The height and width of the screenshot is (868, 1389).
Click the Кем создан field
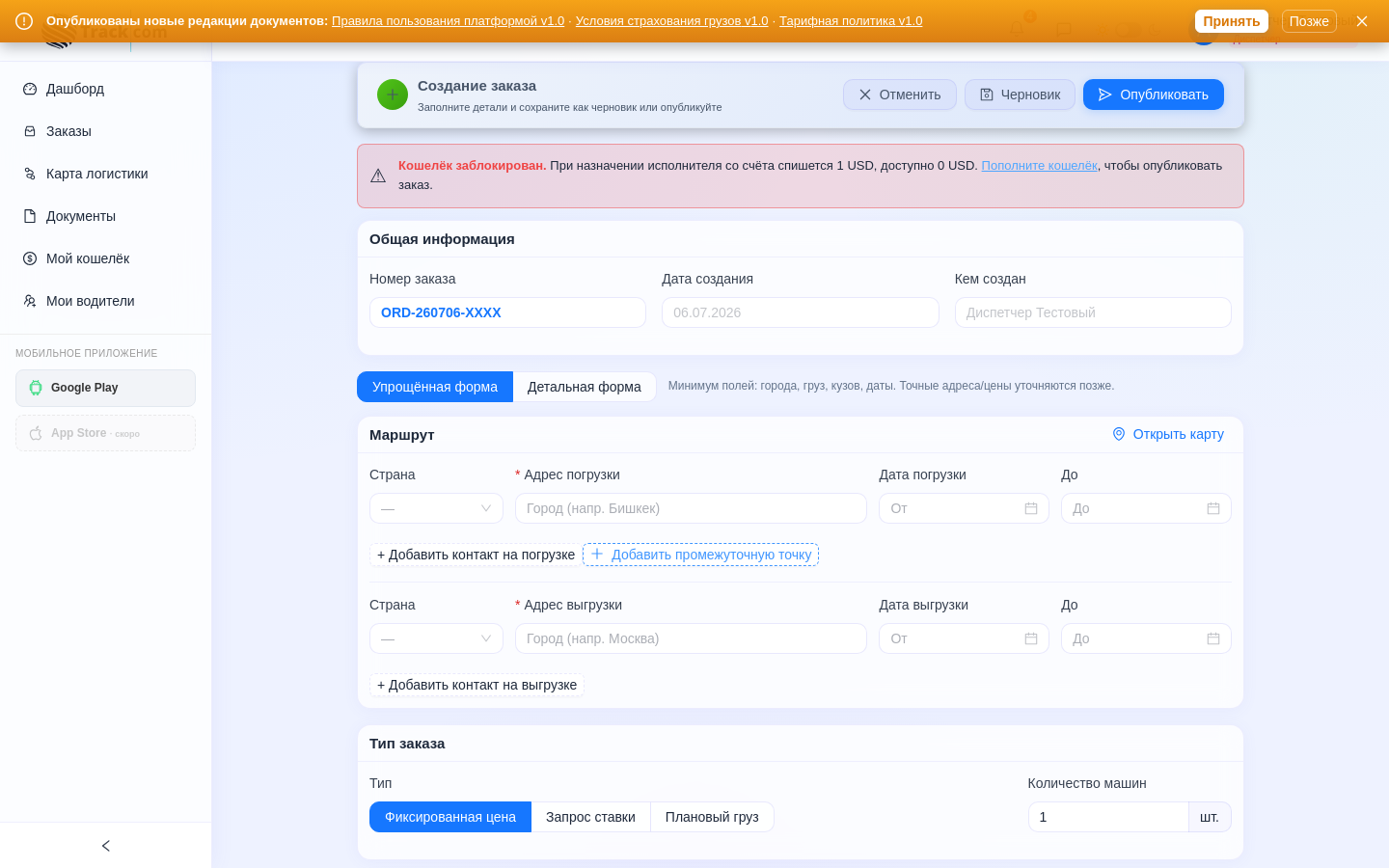1093,312
